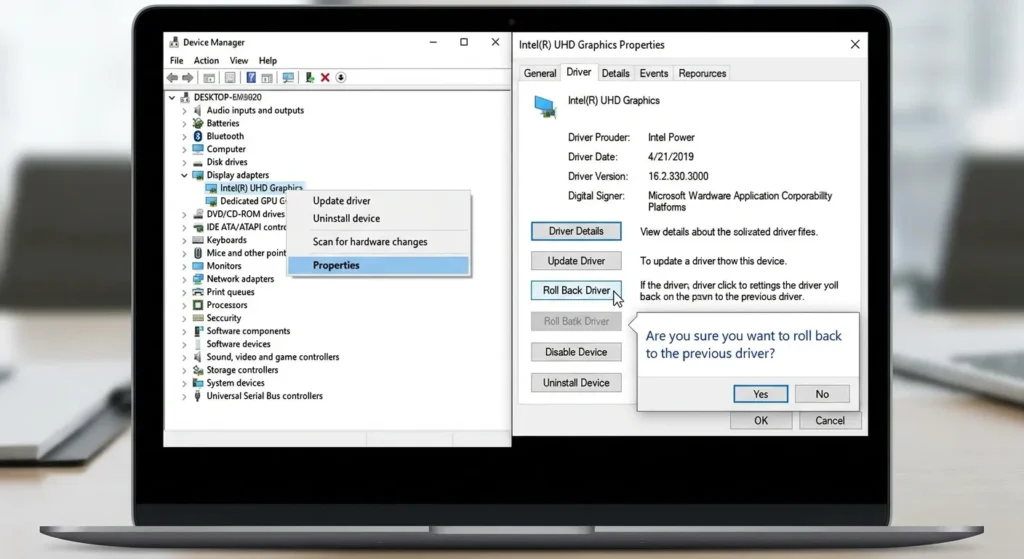Click the circular down-arrow Update driver toolbar icon
The height and width of the screenshot is (559, 1024).
[x=341, y=78]
